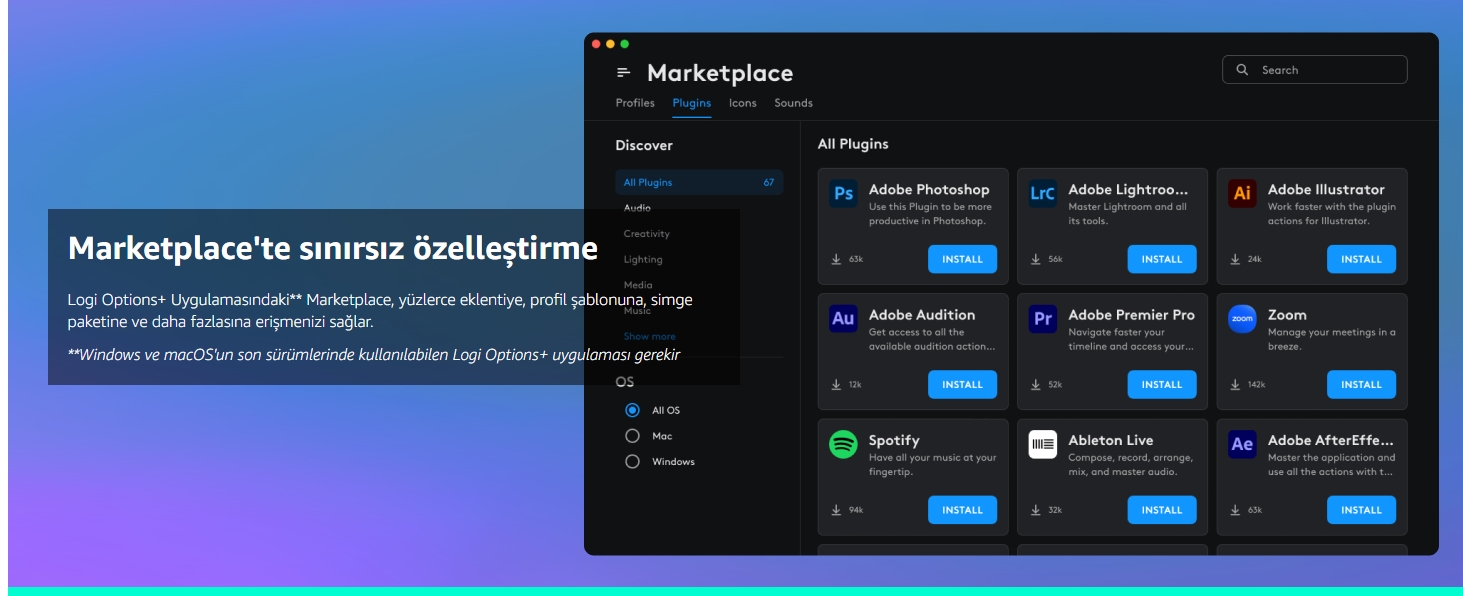Image resolution: width=1463 pixels, height=596 pixels.
Task: Expand categories with Show more
Action: 650,337
